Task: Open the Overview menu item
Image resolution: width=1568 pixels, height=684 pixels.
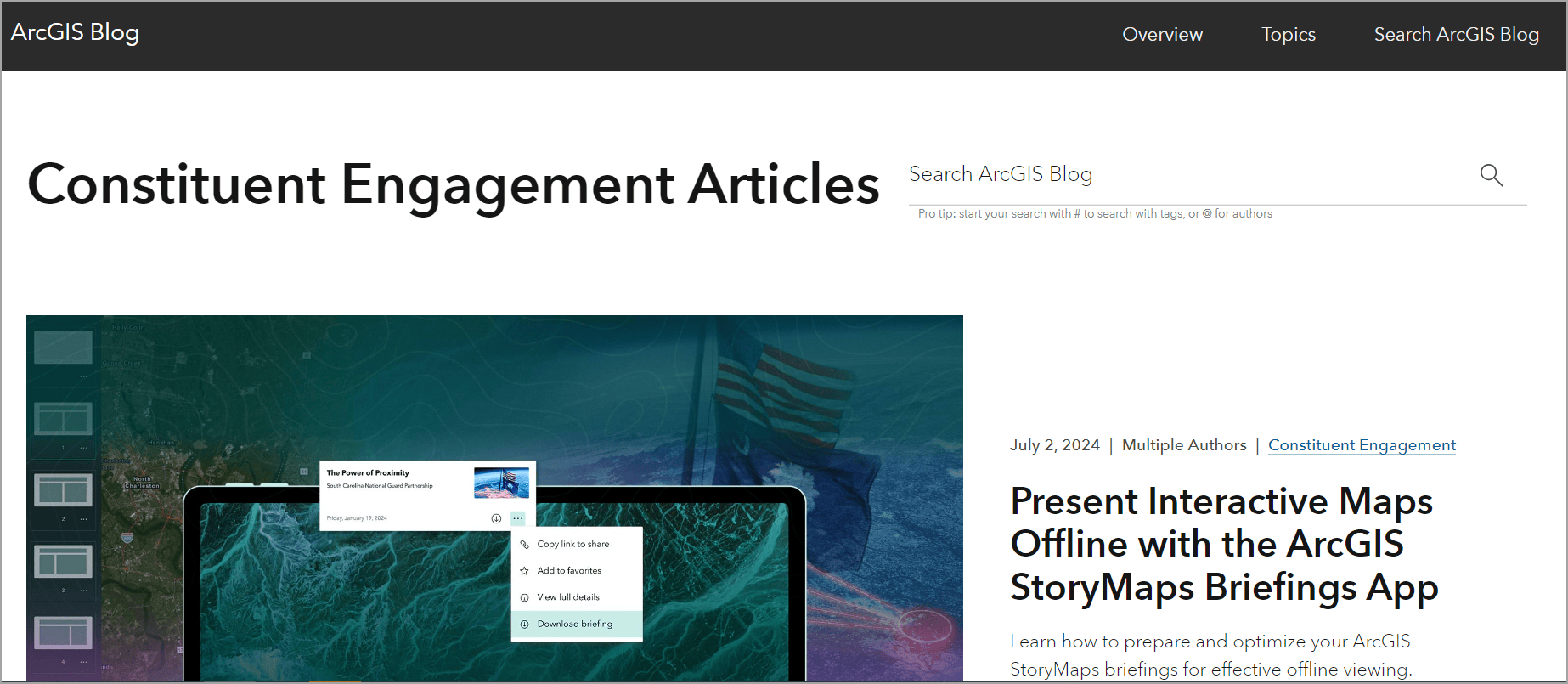Action: pyautogui.click(x=1162, y=35)
